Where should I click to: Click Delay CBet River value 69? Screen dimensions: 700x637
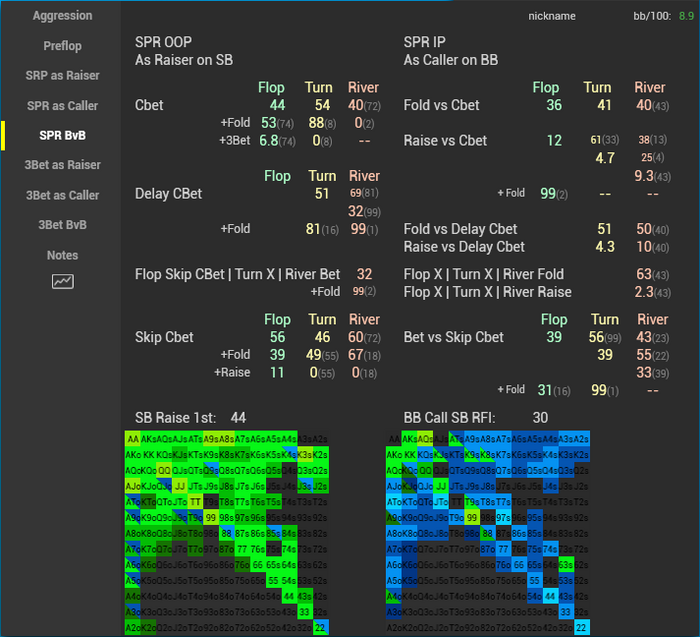[x=356, y=193]
